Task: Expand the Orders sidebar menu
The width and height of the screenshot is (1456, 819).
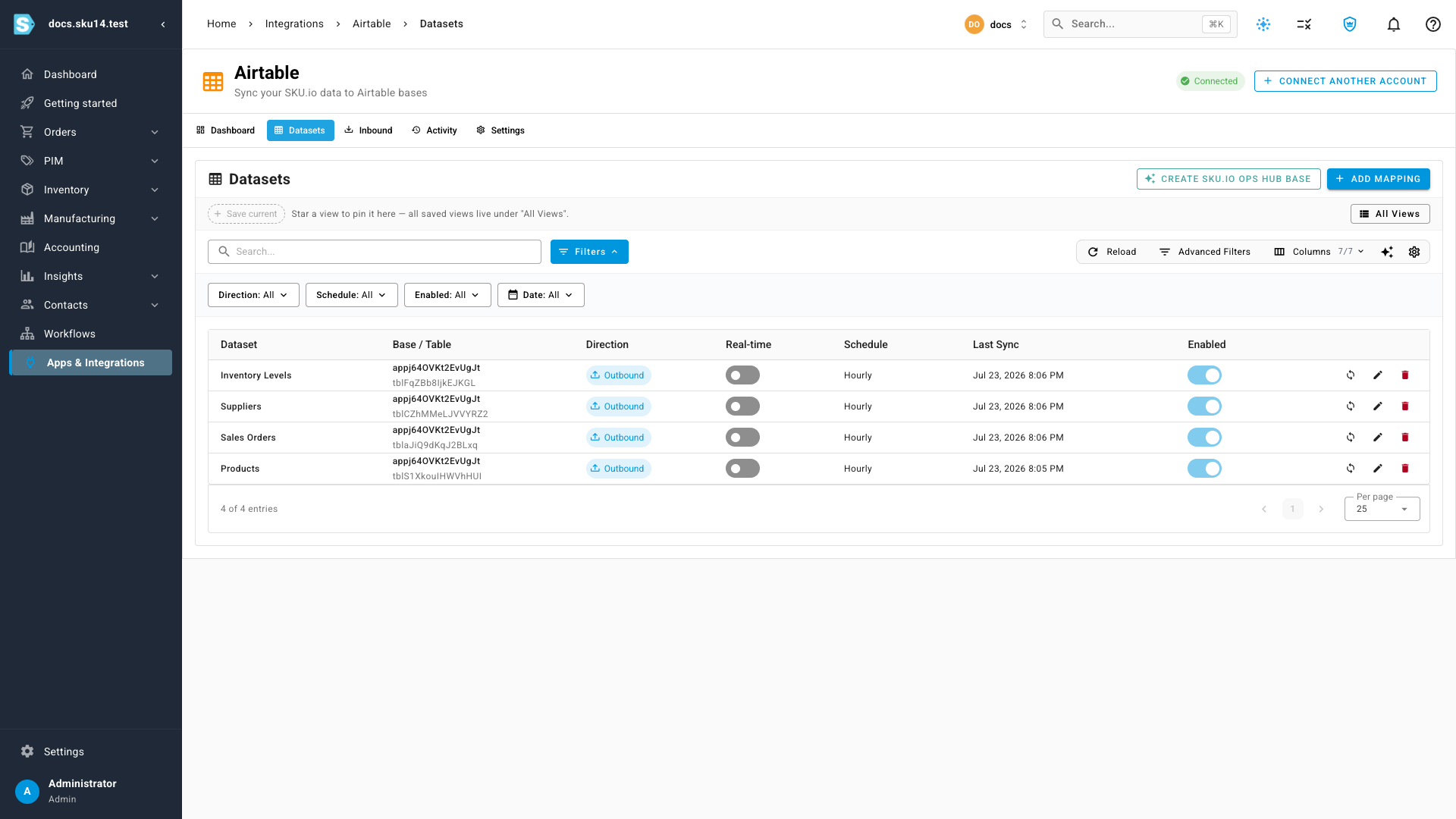Action: (91, 132)
